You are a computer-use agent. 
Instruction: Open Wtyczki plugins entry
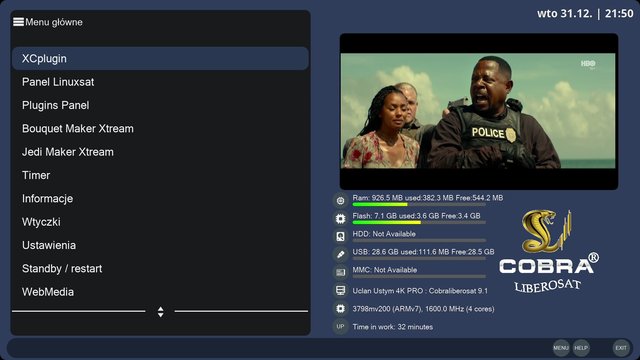coord(160,222)
